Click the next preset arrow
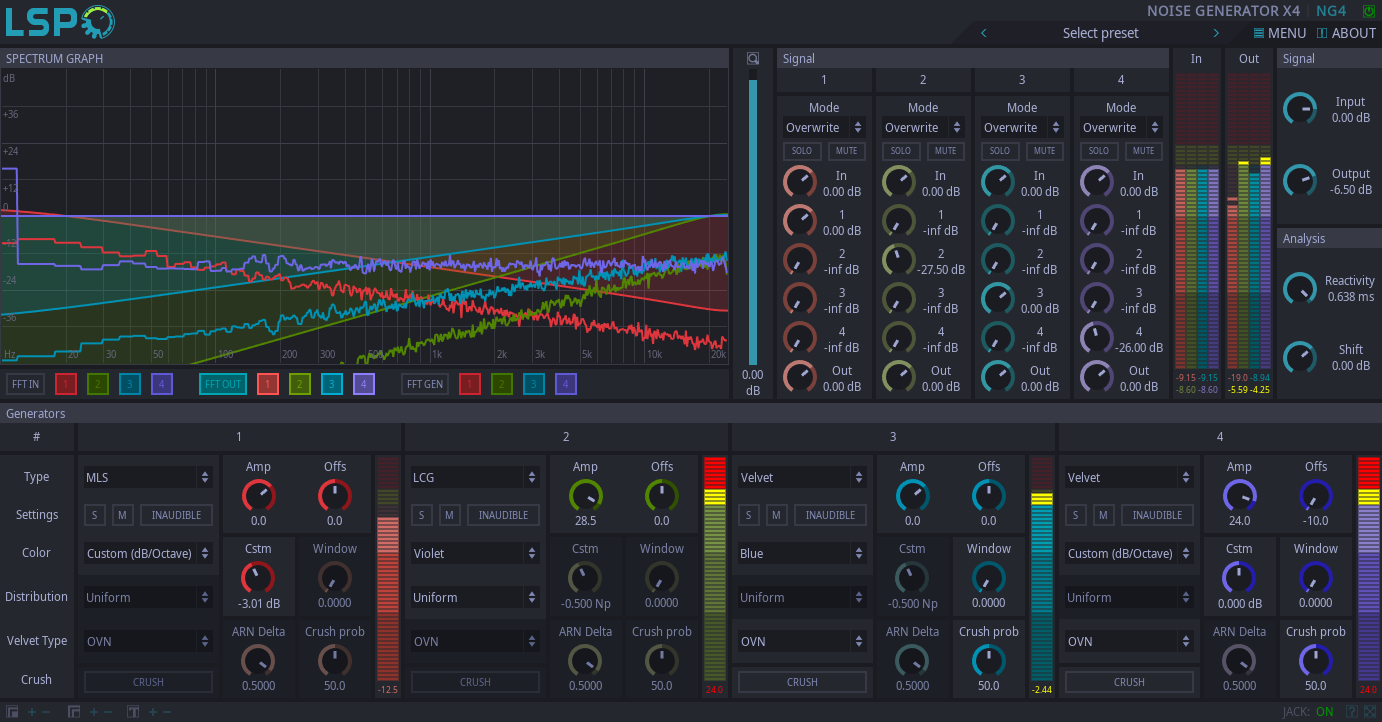Screen dimensions: 1382x722 1217,33
